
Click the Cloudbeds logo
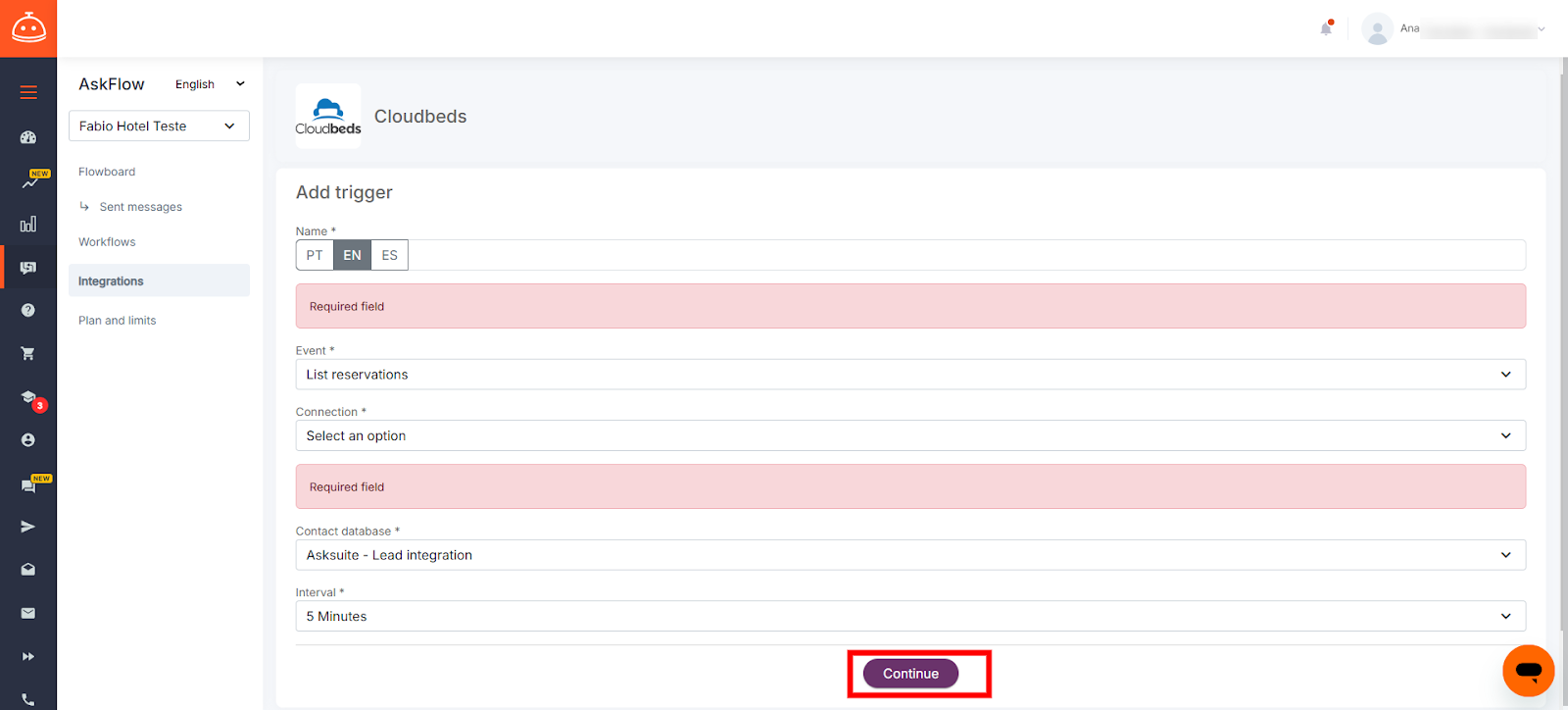[x=328, y=116]
